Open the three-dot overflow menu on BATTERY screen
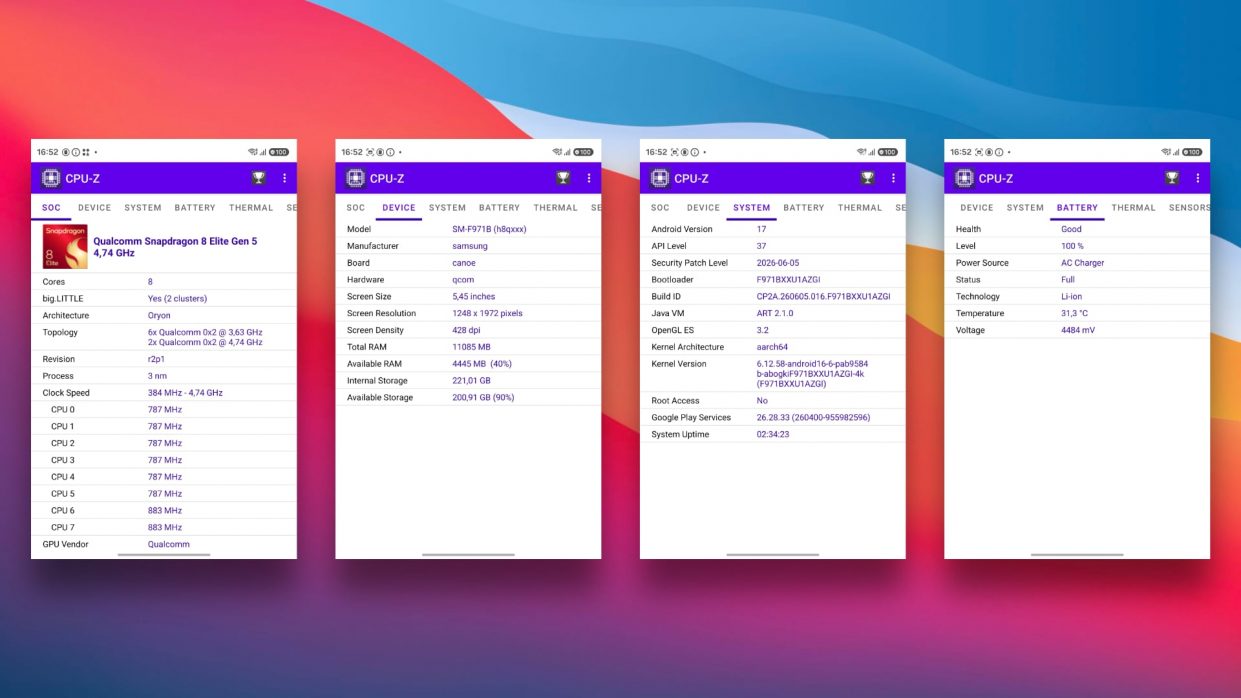This screenshot has height=698, width=1241. coord(1198,178)
